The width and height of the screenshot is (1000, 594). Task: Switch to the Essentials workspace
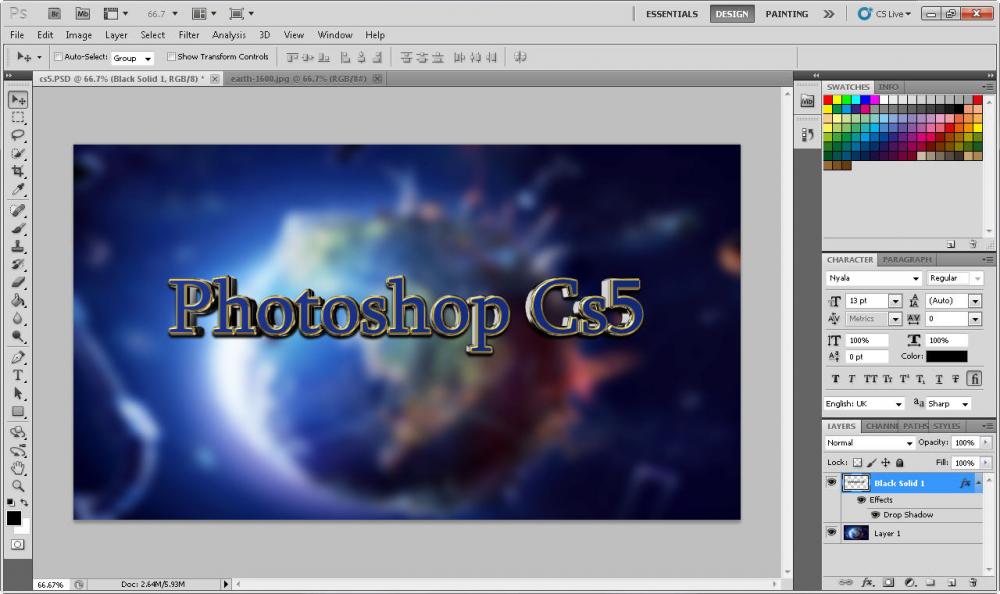point(672,14)
